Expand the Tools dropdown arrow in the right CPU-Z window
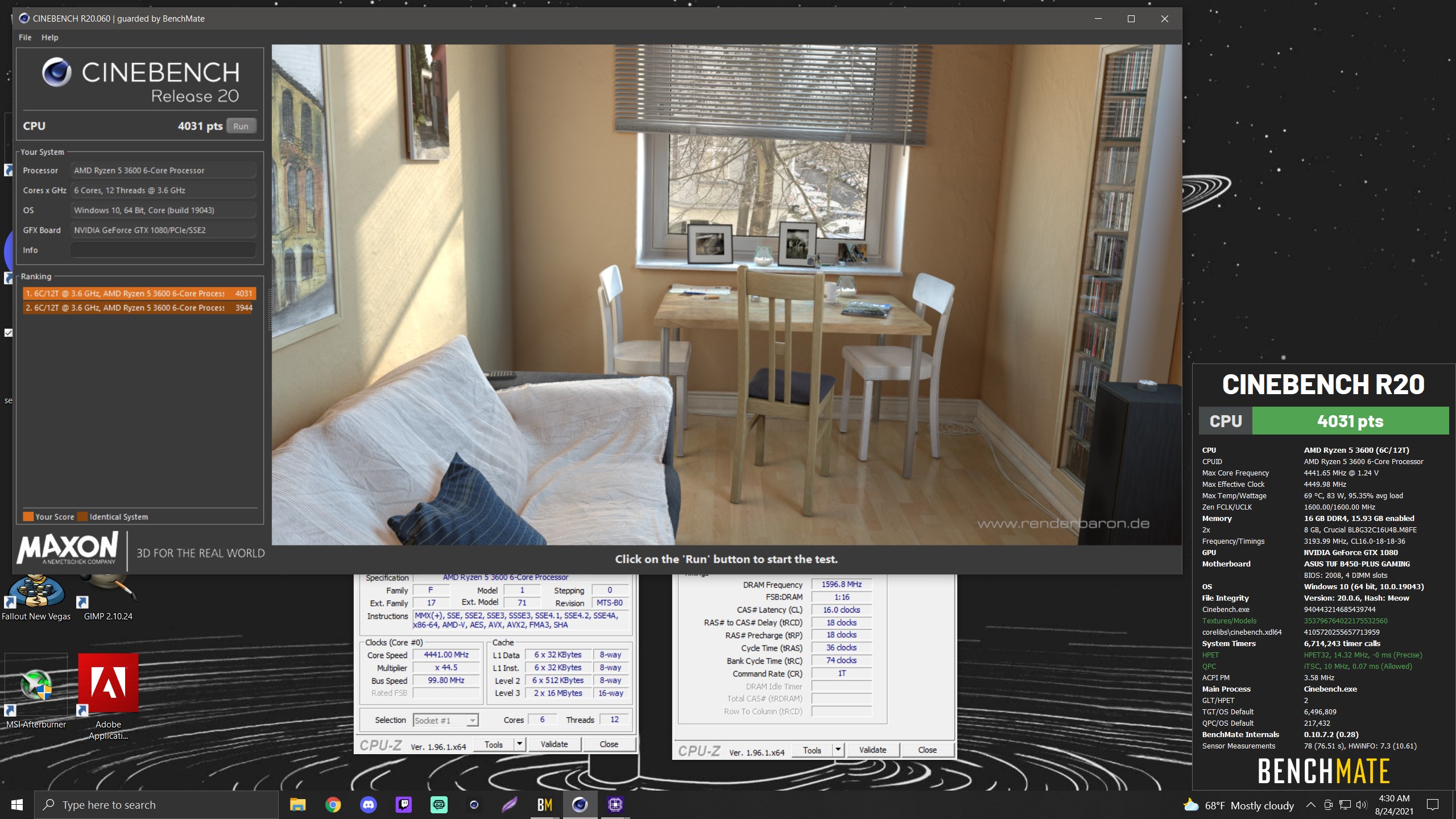 tap(838, 750)
